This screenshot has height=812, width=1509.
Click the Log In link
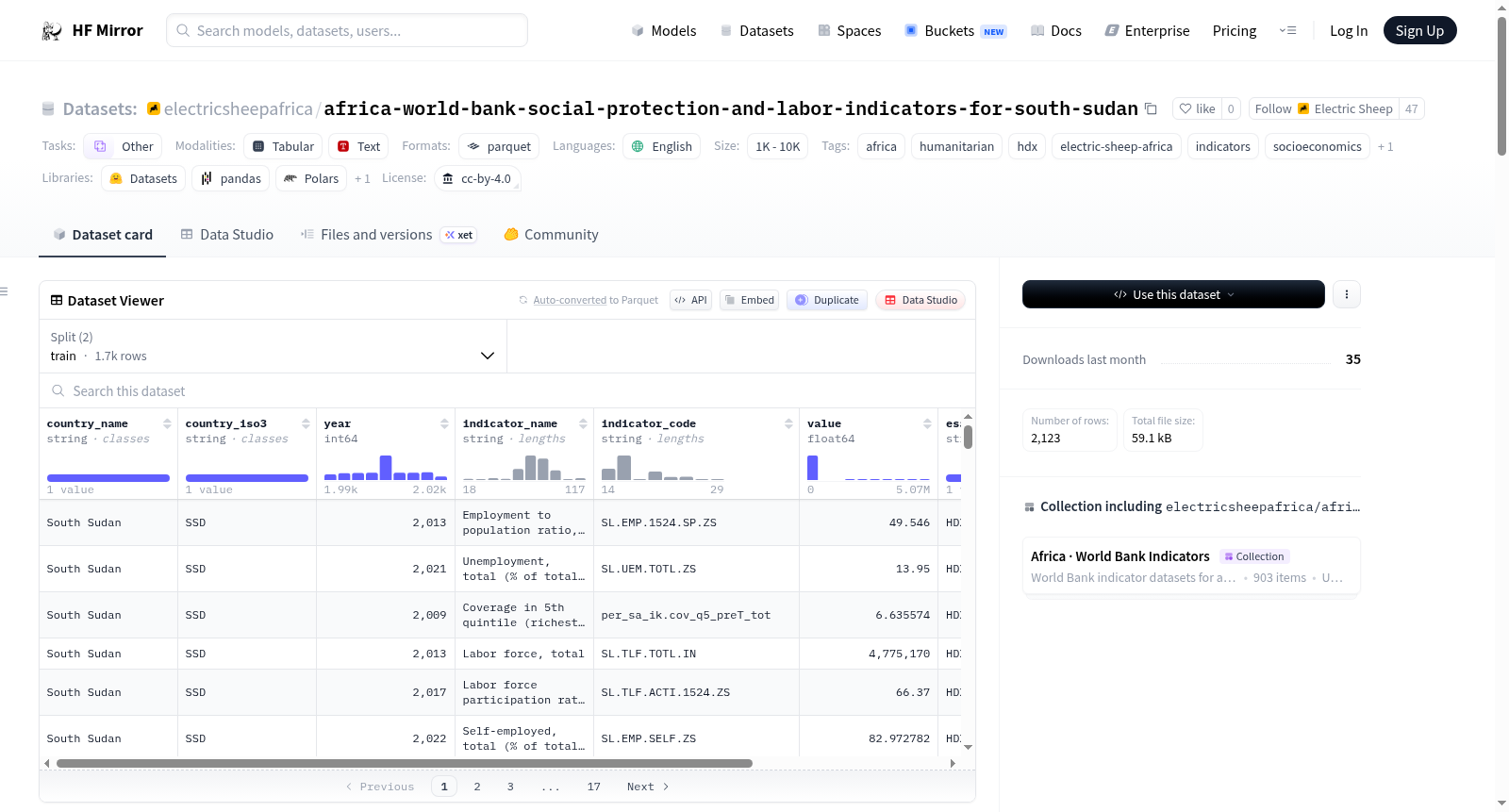[1349, 31]
